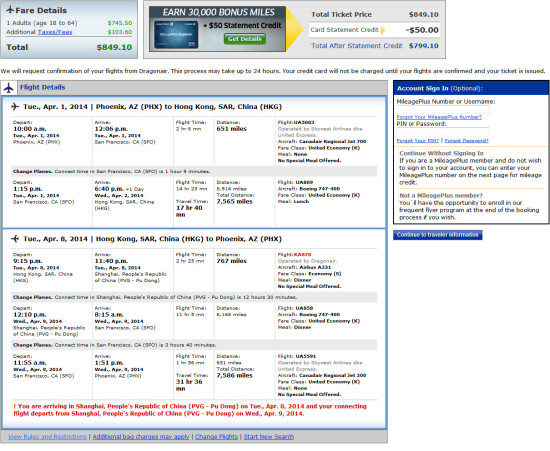Click the $799.10 total after credit
The width and height of the screenshot is (550, 451).
424,46
